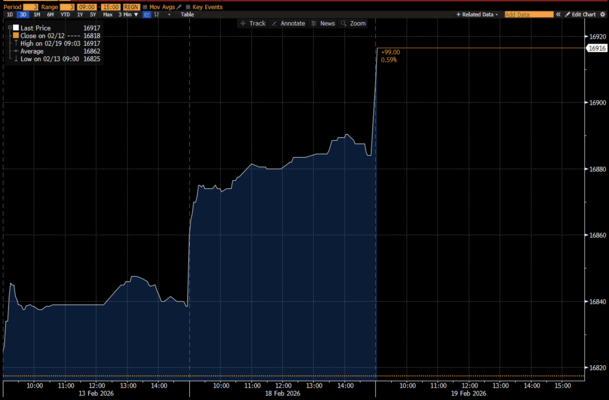609x400 pixels.
Task: Select the Zoom magnifier tool
Action: tap(353, 23)
